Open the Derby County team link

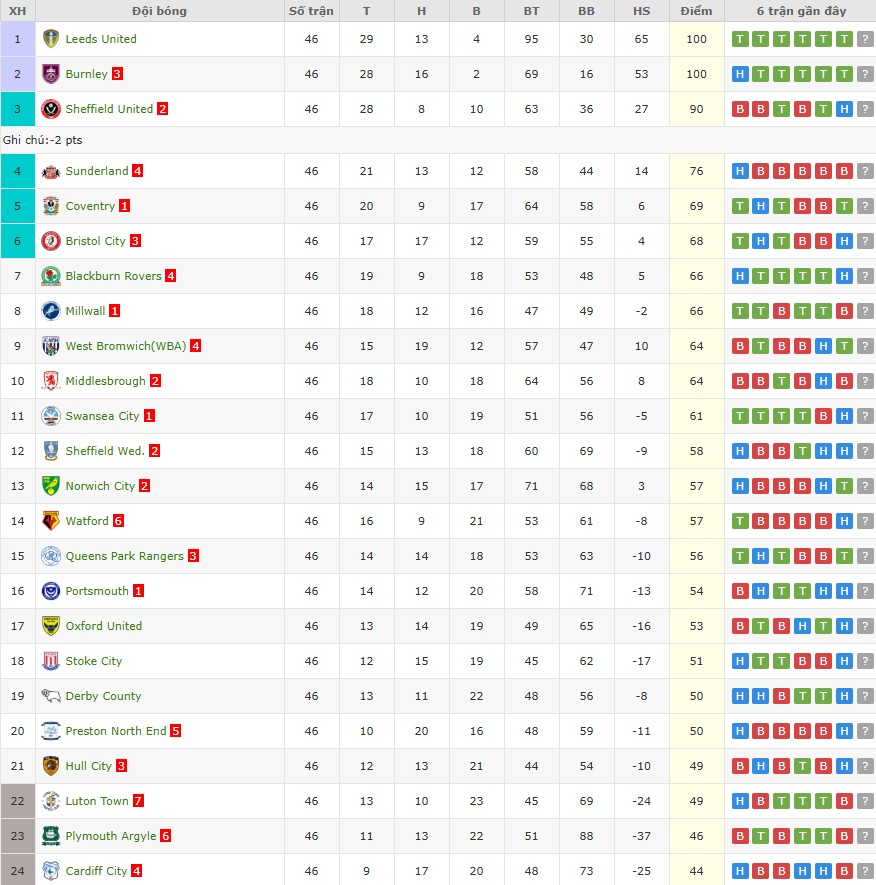pos(103,696)
